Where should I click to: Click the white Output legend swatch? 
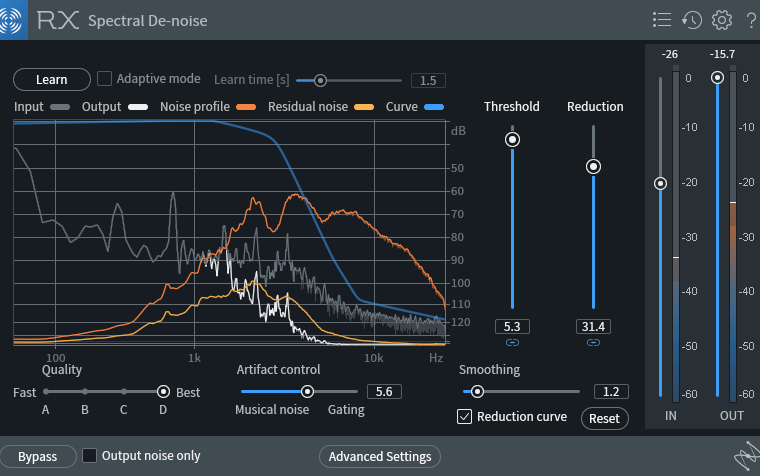(138, 107)
